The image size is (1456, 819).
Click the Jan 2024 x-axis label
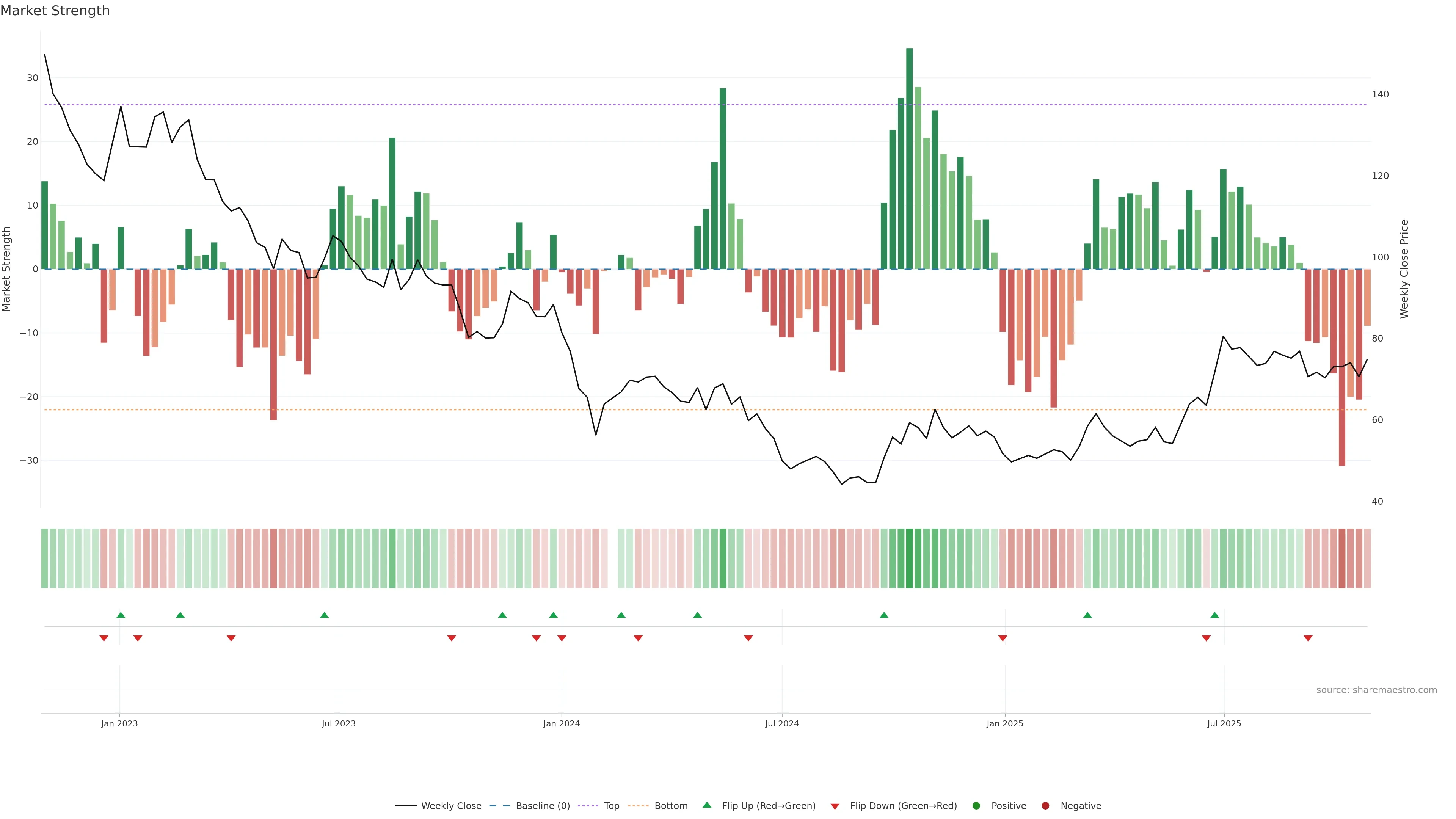click(x=561, y=723)
